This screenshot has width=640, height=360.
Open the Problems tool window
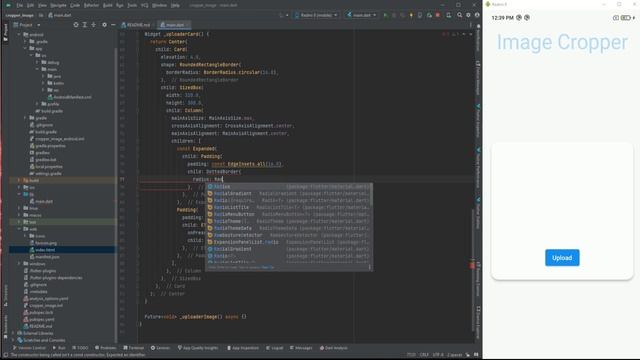106,348
